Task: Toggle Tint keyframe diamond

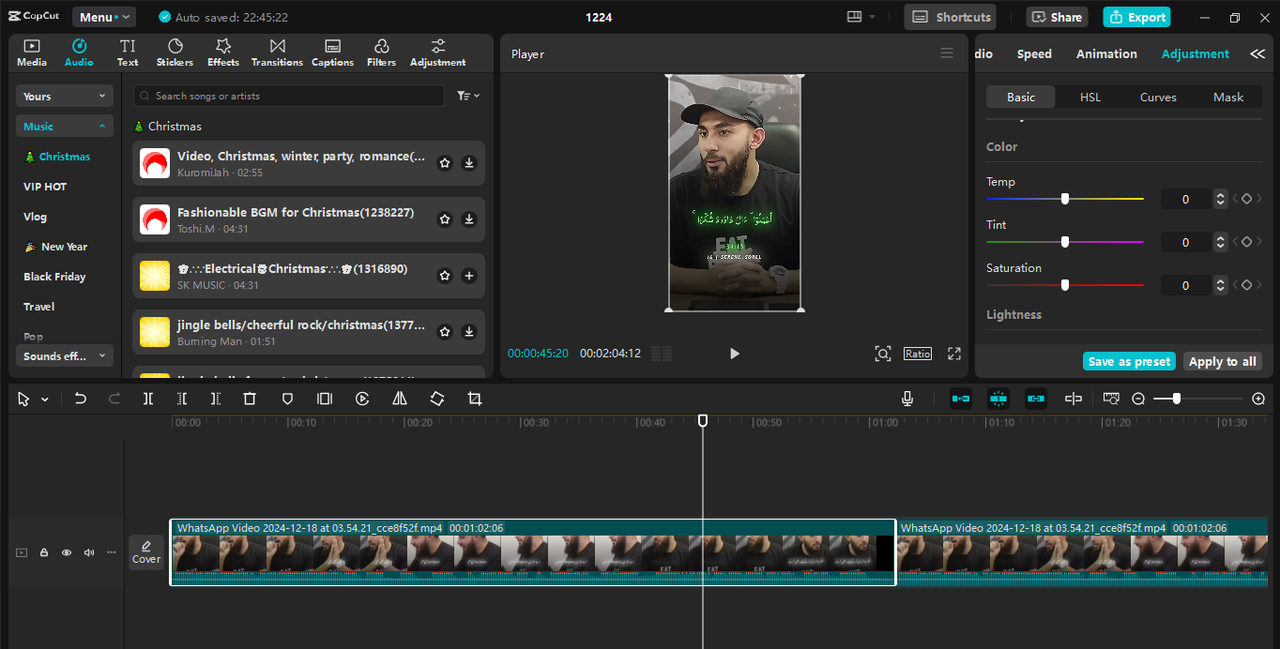Action: (x=1246, y=242)
